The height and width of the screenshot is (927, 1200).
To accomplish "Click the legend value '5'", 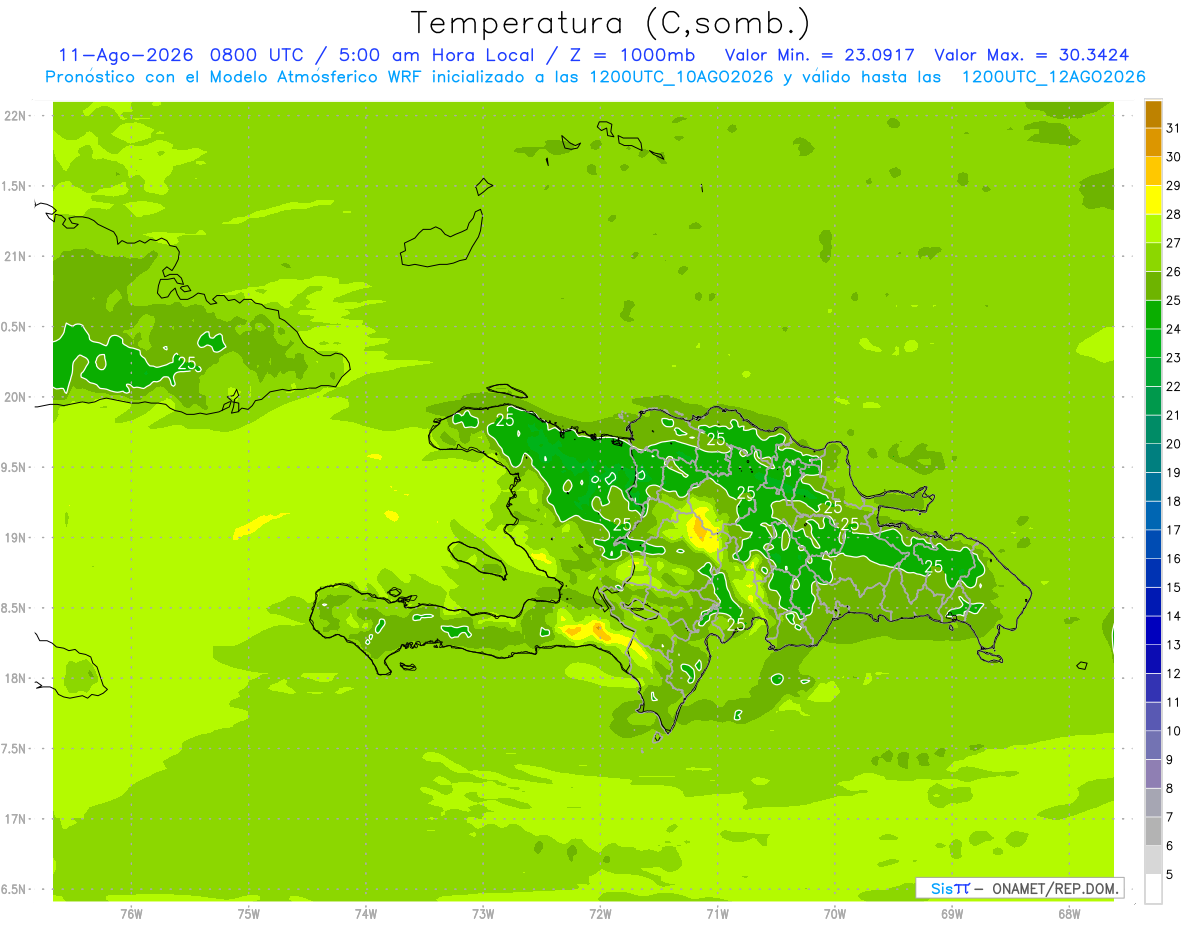I will click(x=1170, y=875).
